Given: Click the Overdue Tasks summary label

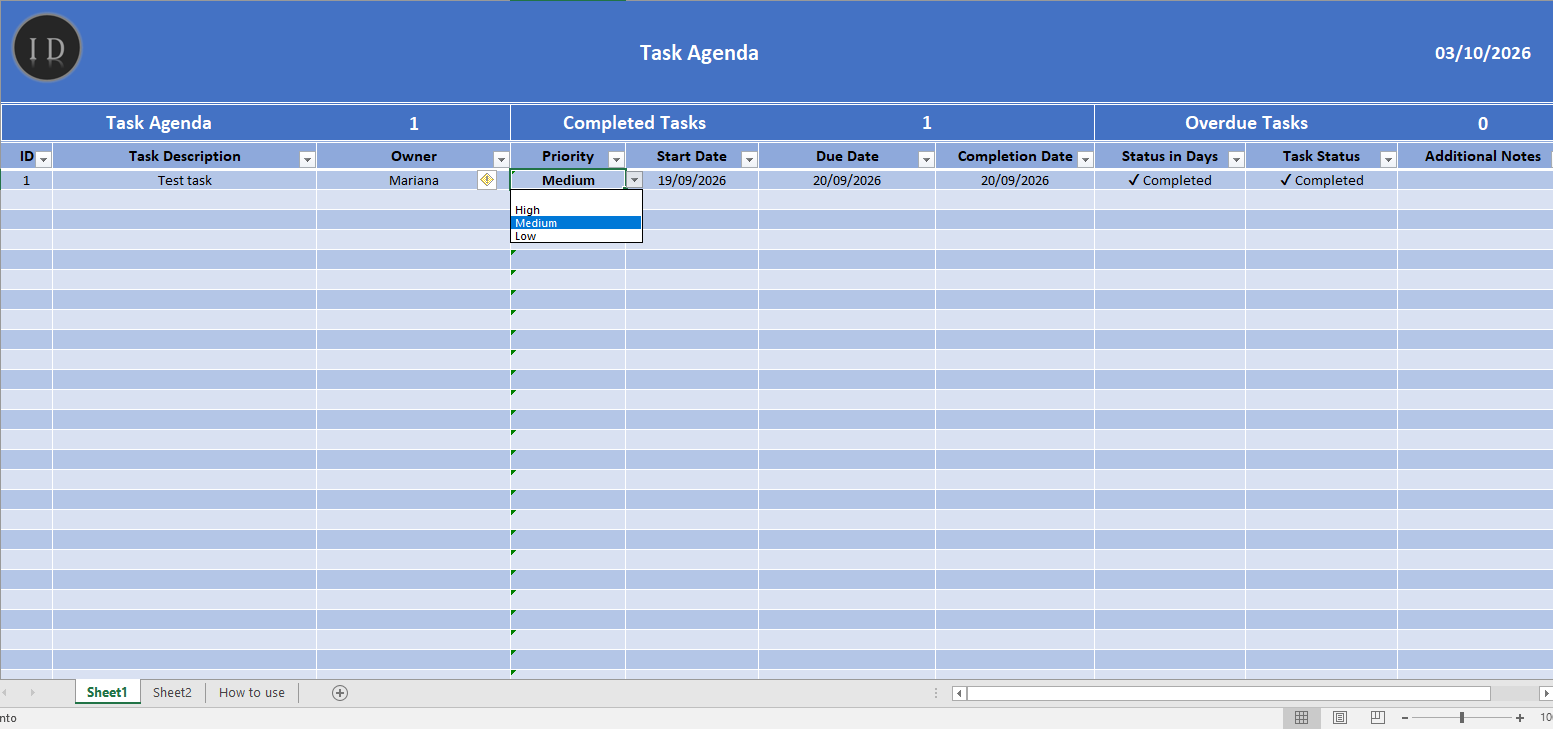Looking at the screenshot, I should 1246,123.
